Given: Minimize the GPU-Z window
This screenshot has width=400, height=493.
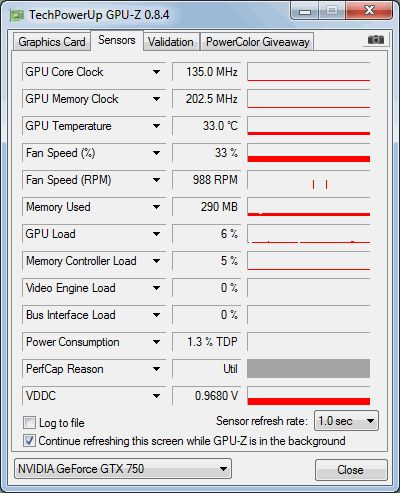Looking at the screenshot, I should coord(305,12).
